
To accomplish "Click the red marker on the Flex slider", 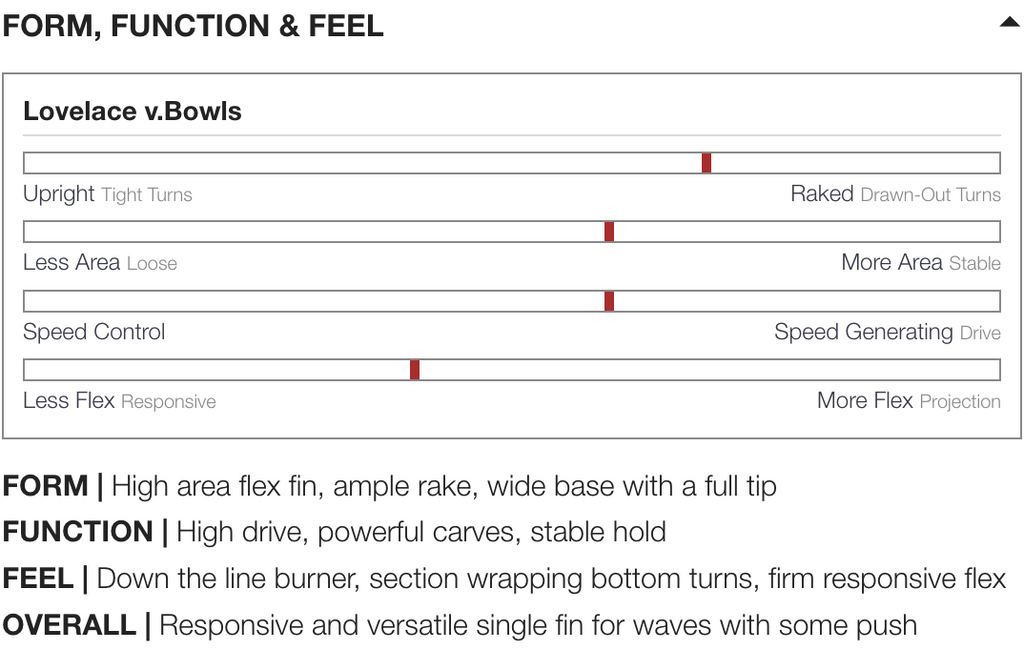I will pyautogui.click(x=414, y=370).
